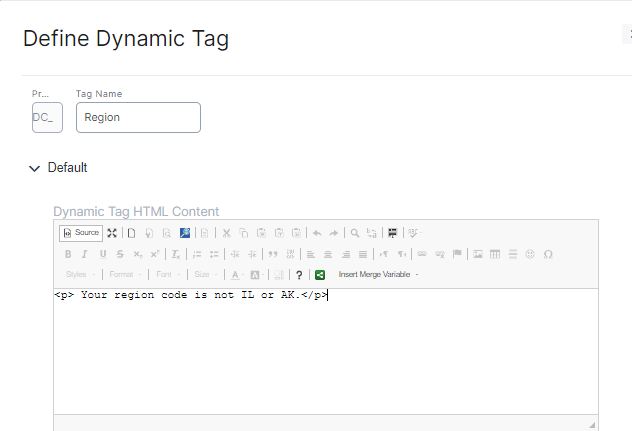Open the Styles dropdown
Image resolution: width=637 pixels, height=431 pixels.
(x=80, y=274)
